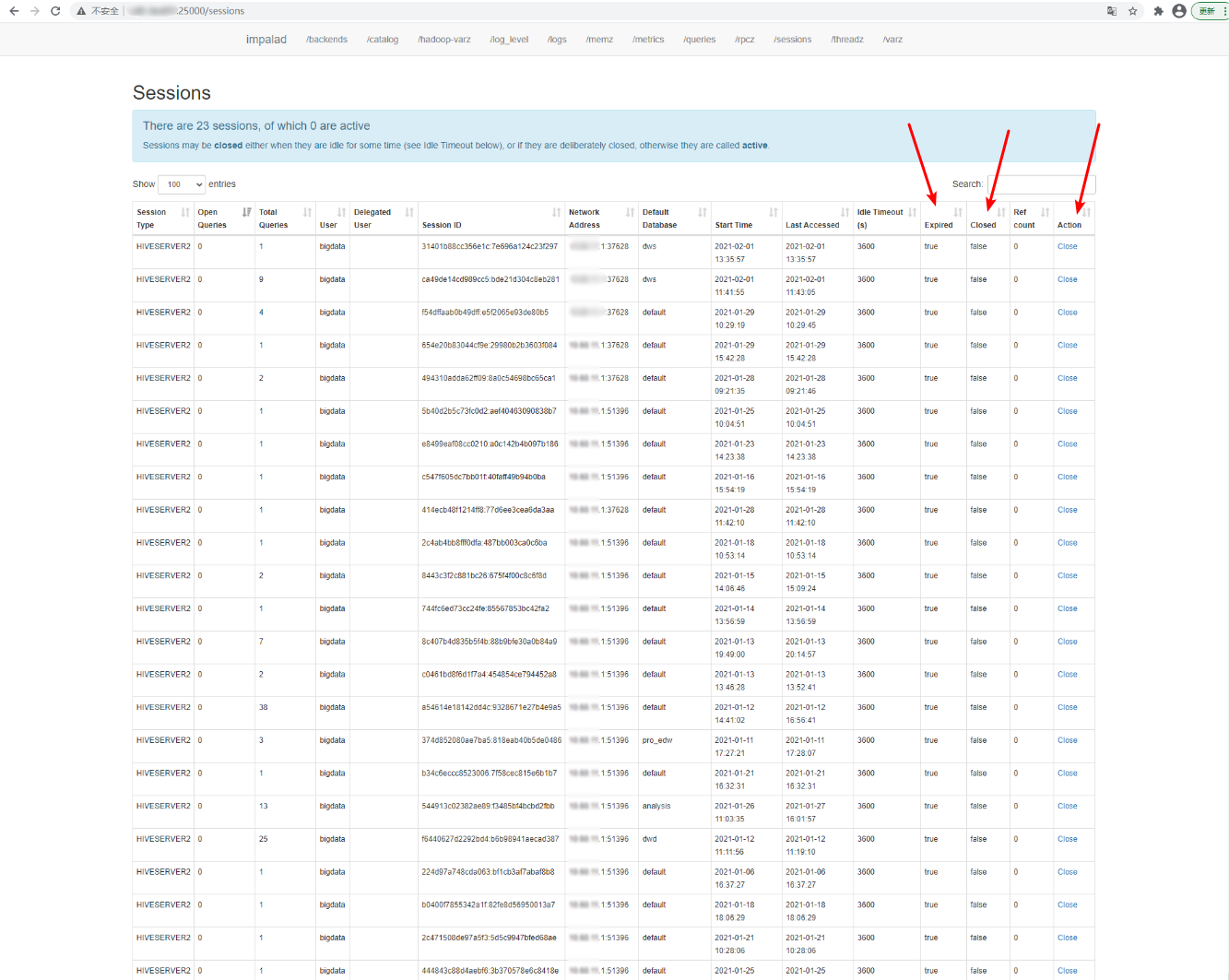Screen dimensions: 1229x980
Task: Click last accessed 2021-01-27 16:01:57 cell
Action: pos(806,812)
